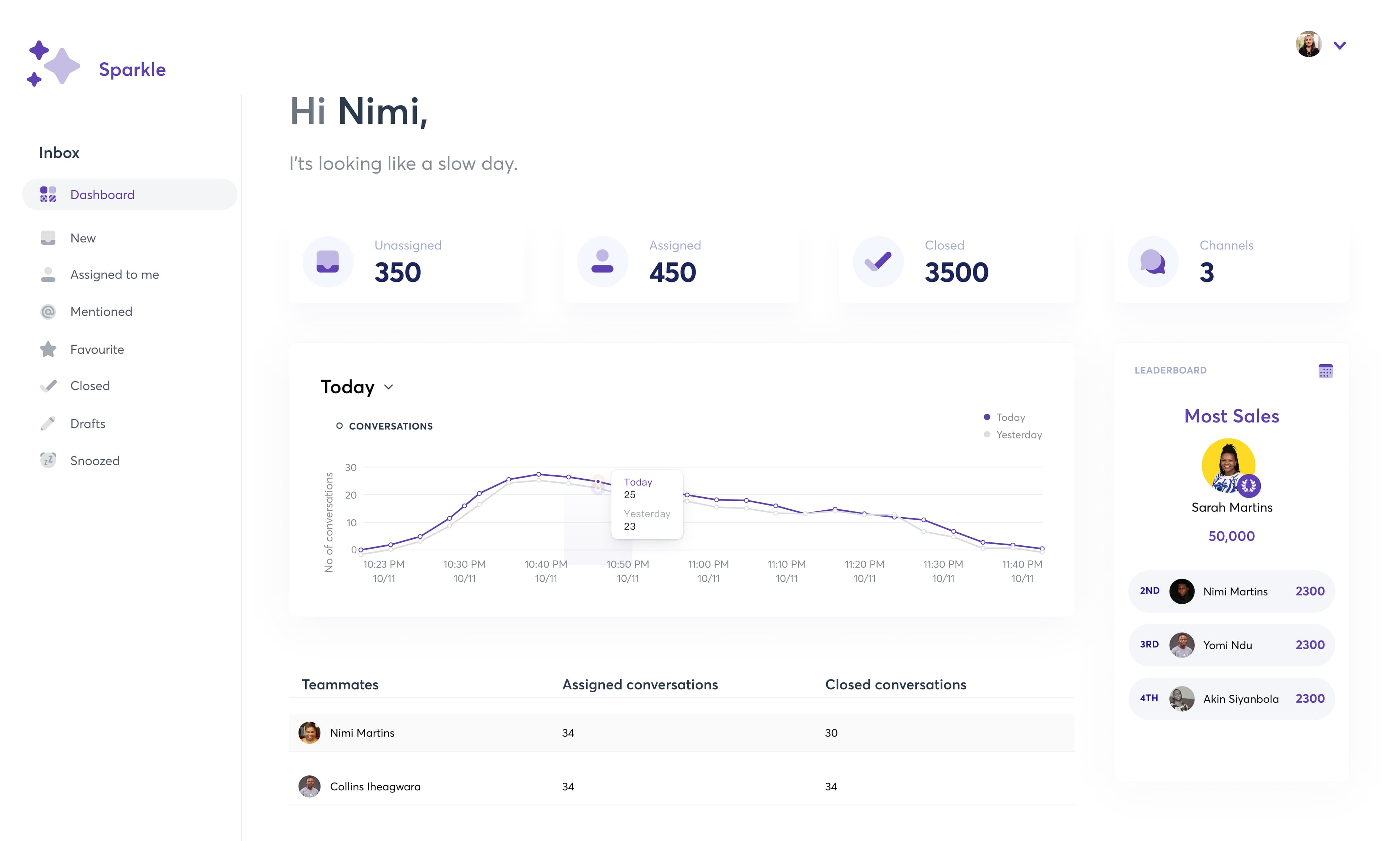Viewport: 1400px width, 841px height.
Task: Open the leaderboard calendar icon
Action: click(1325, 371)
